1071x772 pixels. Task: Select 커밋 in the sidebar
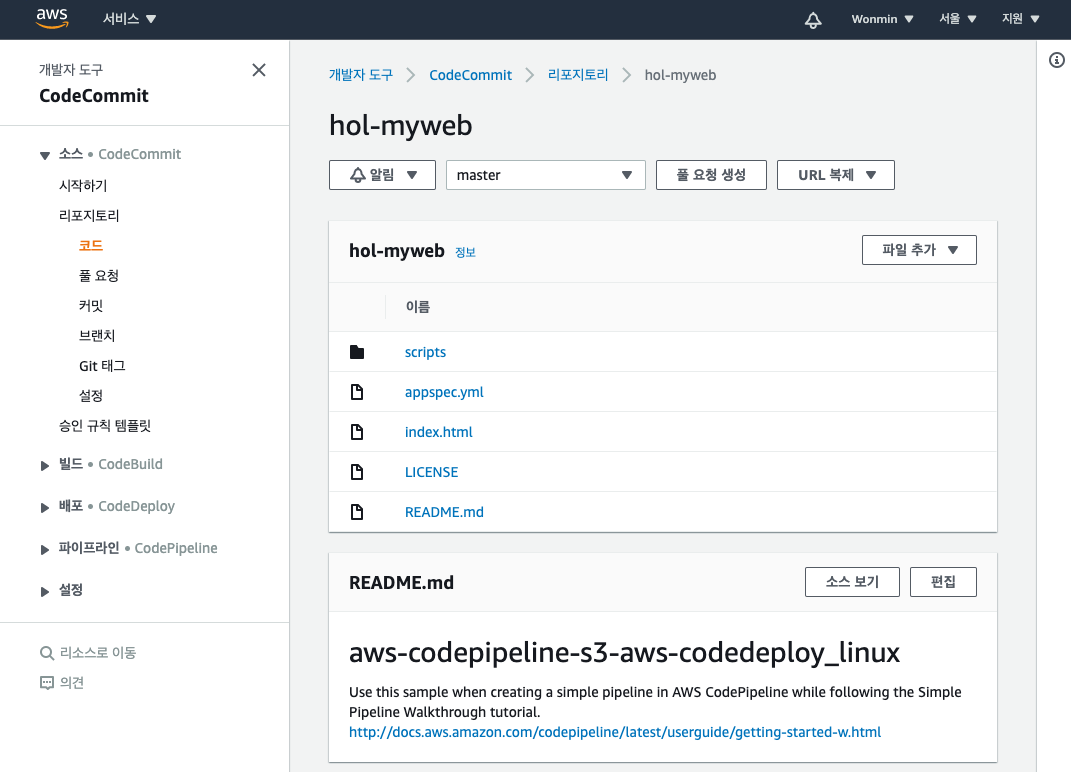(x=91, y=305)
